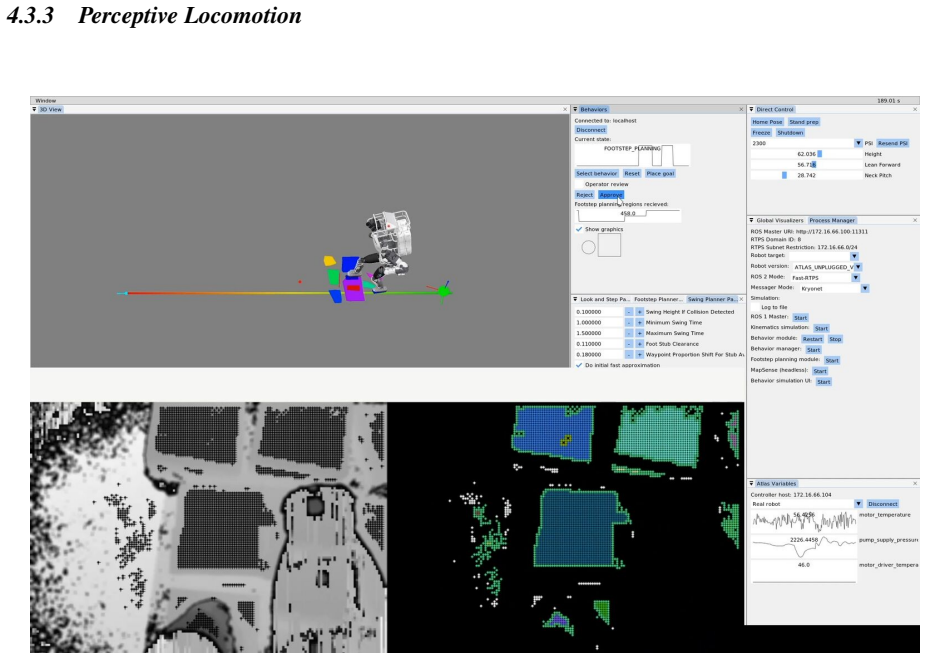Open the Behaviors panel triangle menu icon
926x659 pixels.
(x=575, y=109)
